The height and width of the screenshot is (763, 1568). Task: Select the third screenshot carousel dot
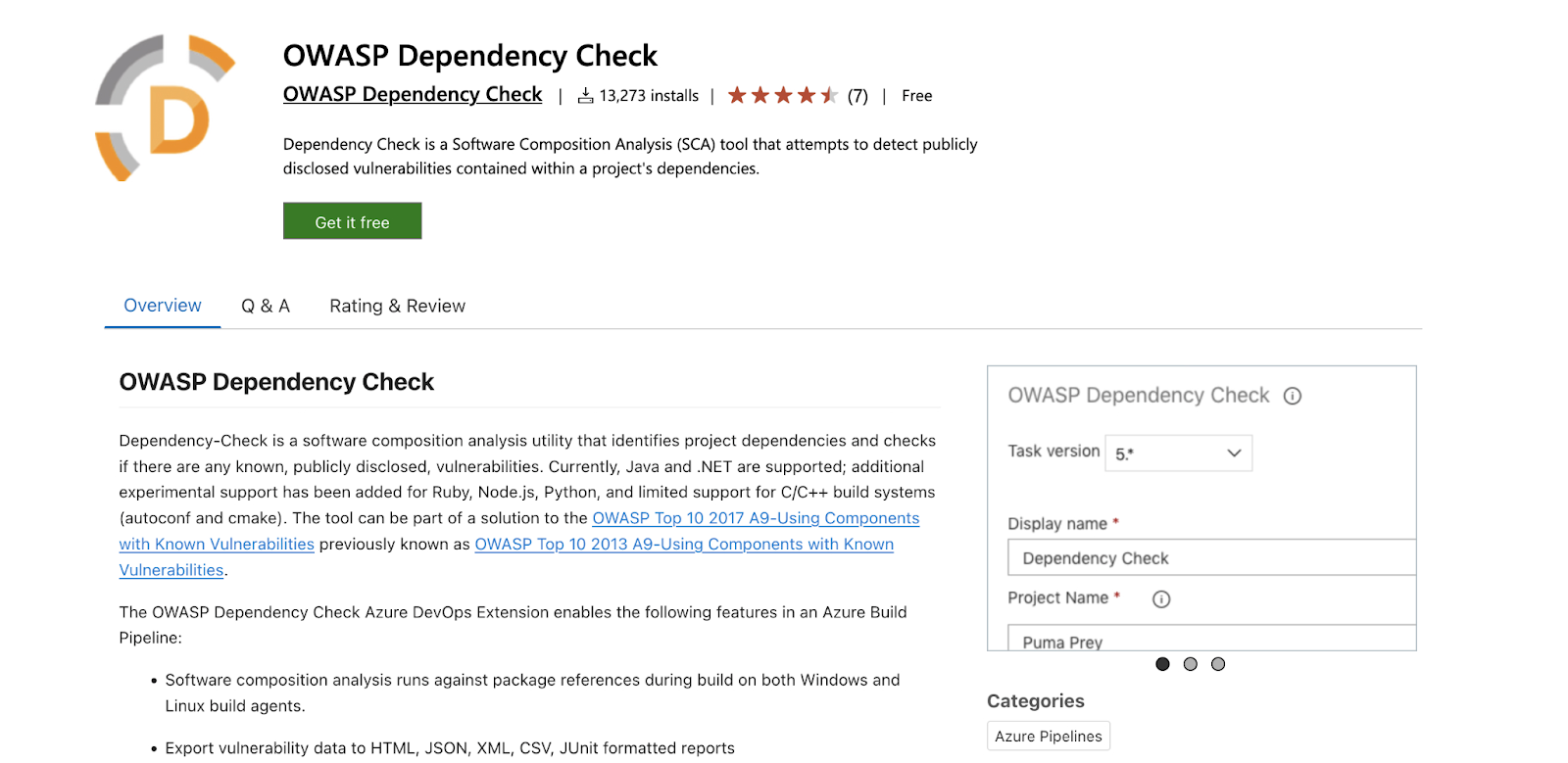point(1217,663)
